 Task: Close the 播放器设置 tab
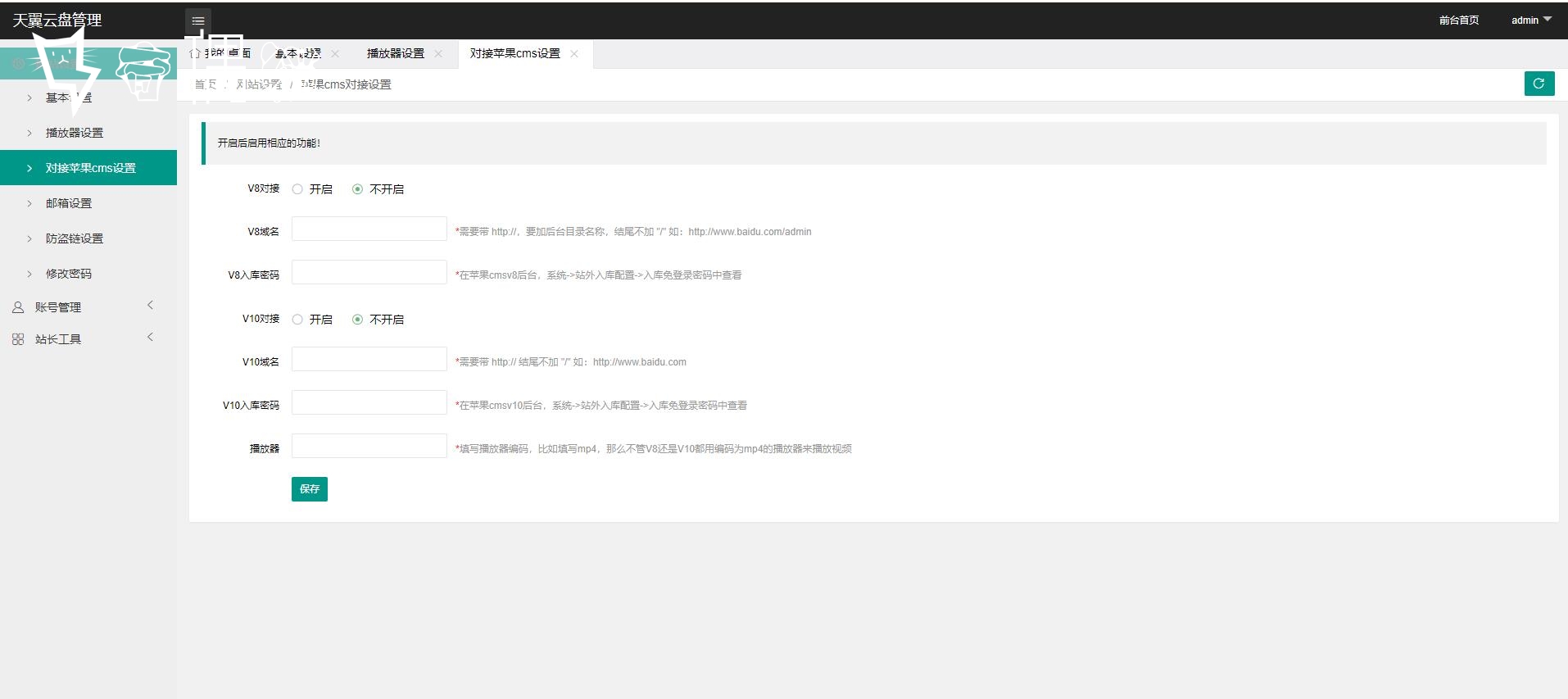[438, 54]
